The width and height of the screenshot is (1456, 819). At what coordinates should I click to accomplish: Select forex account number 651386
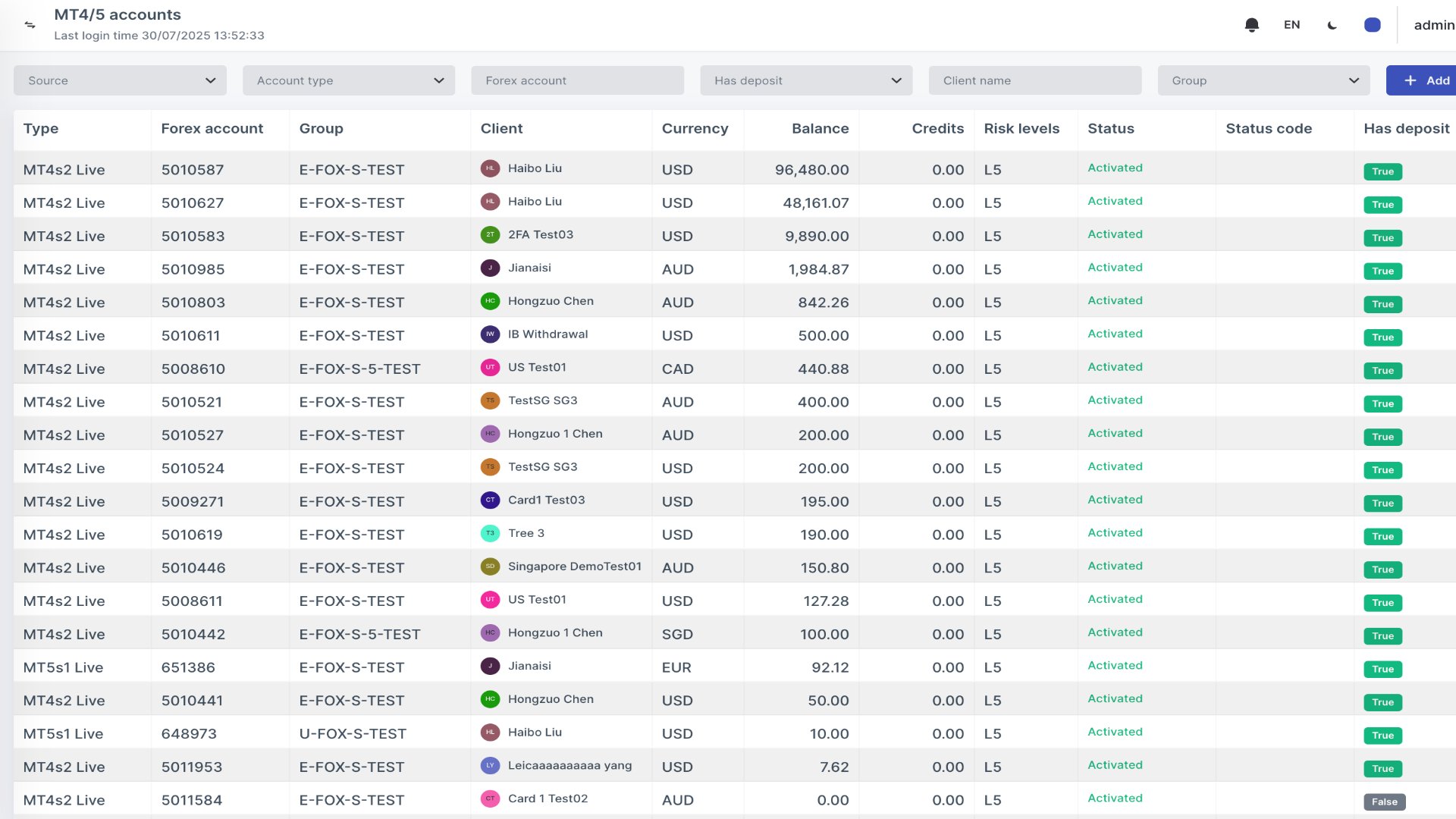pos(188,668)
